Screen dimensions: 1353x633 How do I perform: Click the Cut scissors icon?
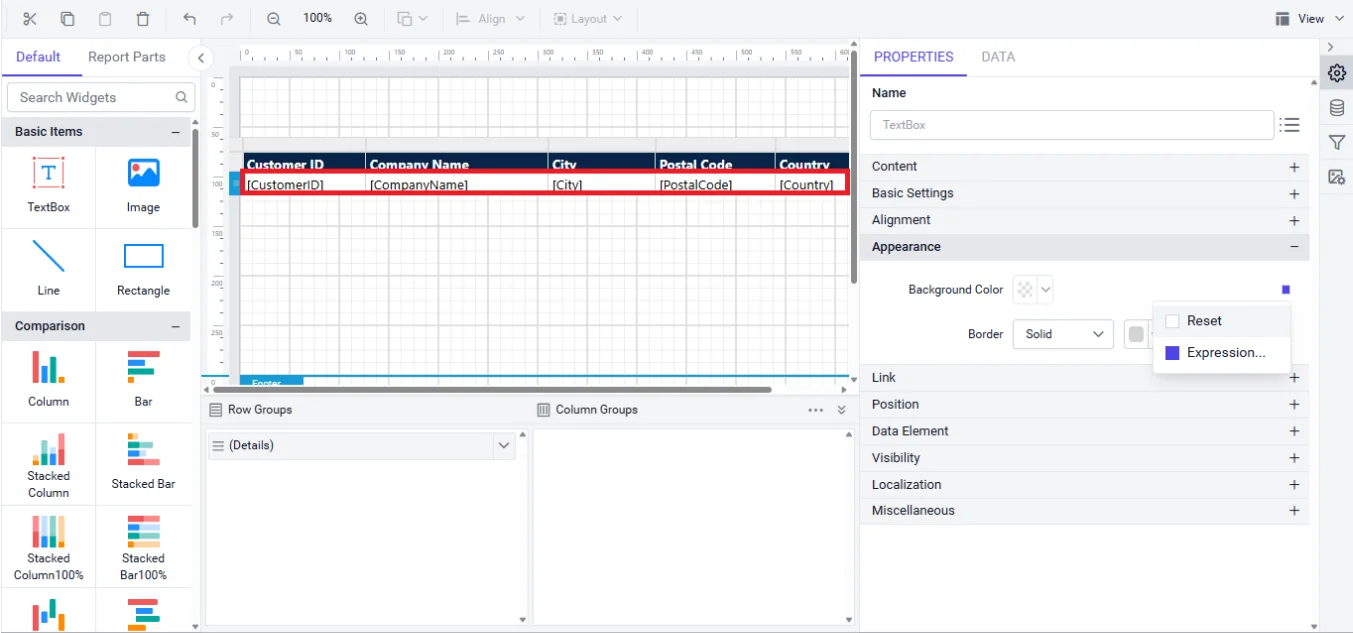coord(29,19)
